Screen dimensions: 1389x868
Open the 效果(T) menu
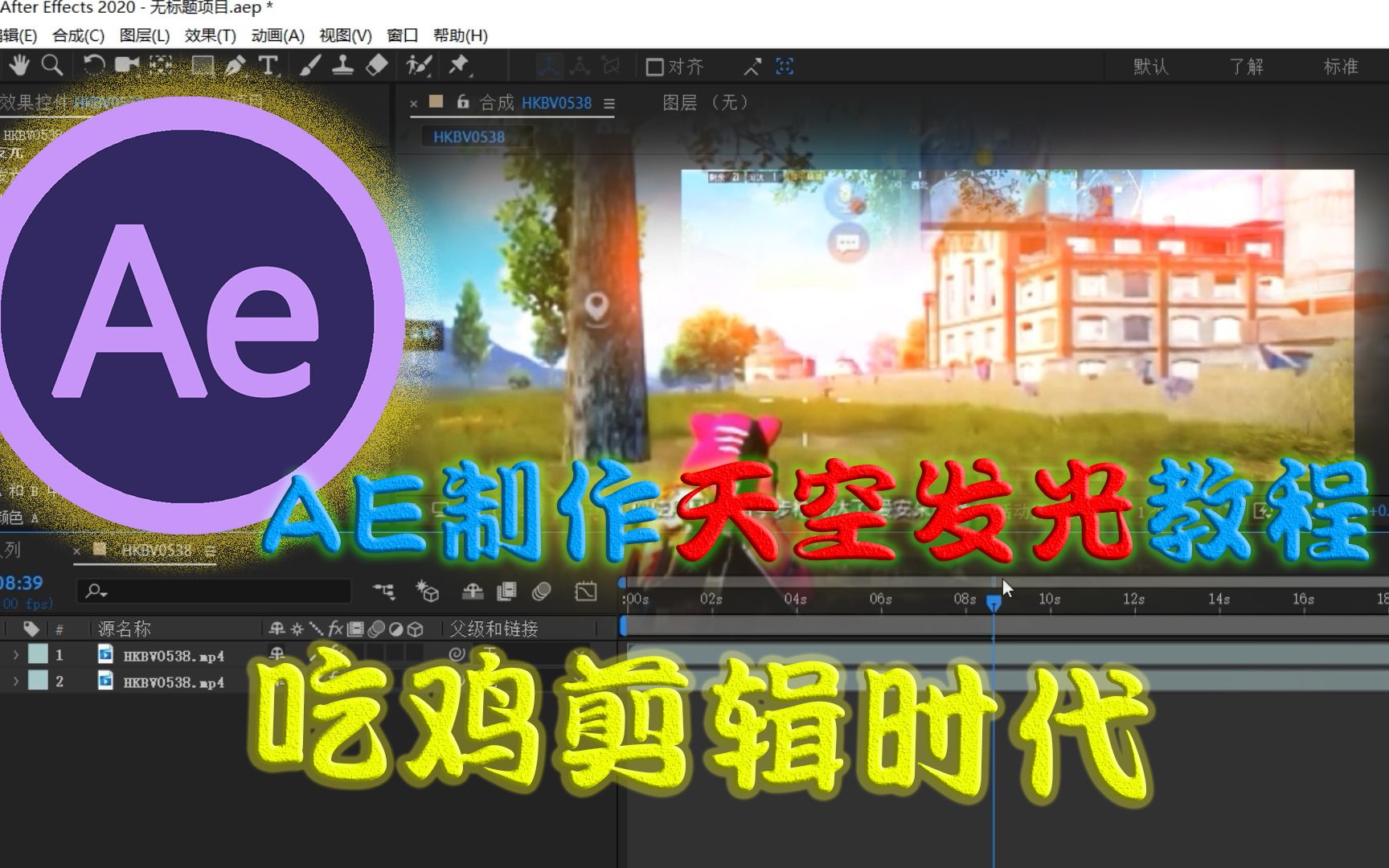(211, 35)
